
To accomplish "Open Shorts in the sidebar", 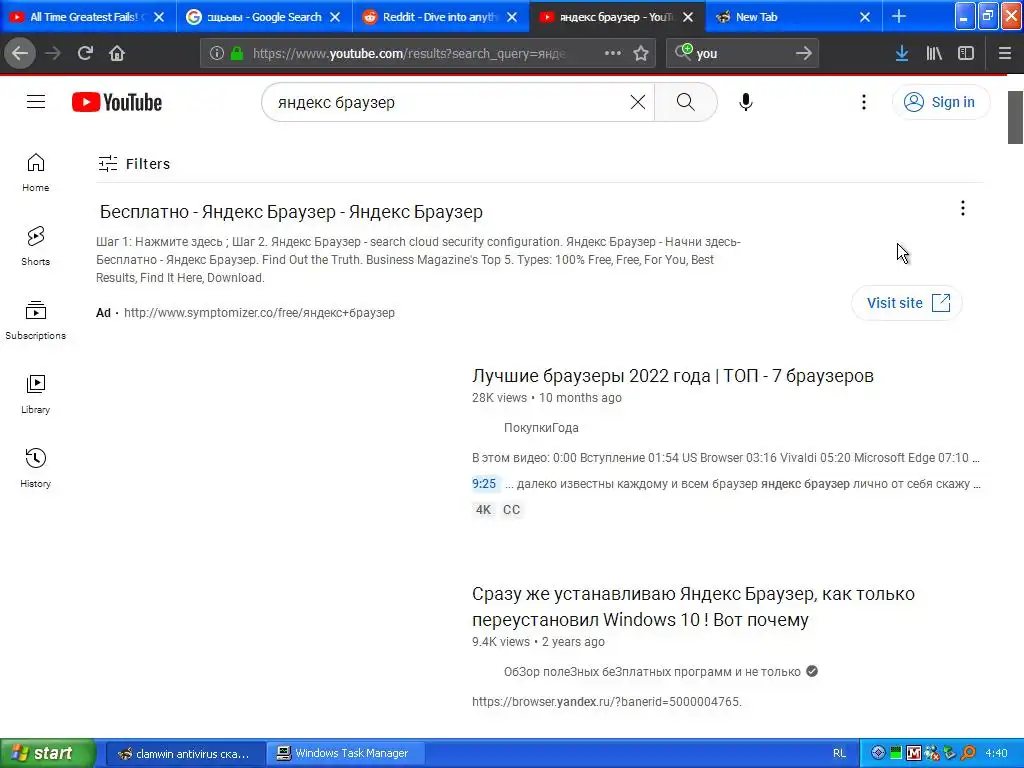I will pyautogui.click(x=35, y=246).
